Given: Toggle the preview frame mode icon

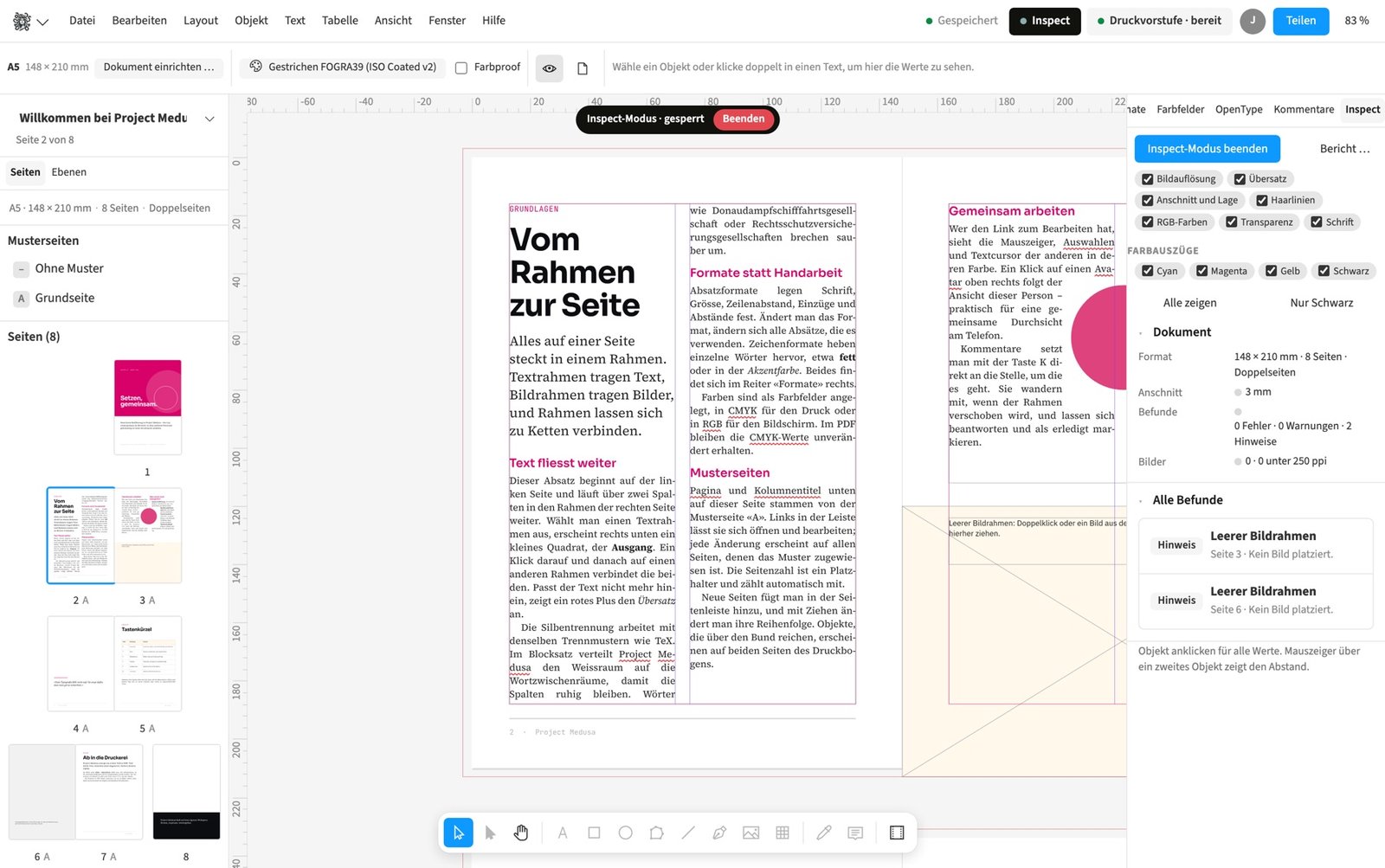Looking at the screenshot, I should point(897,833).
